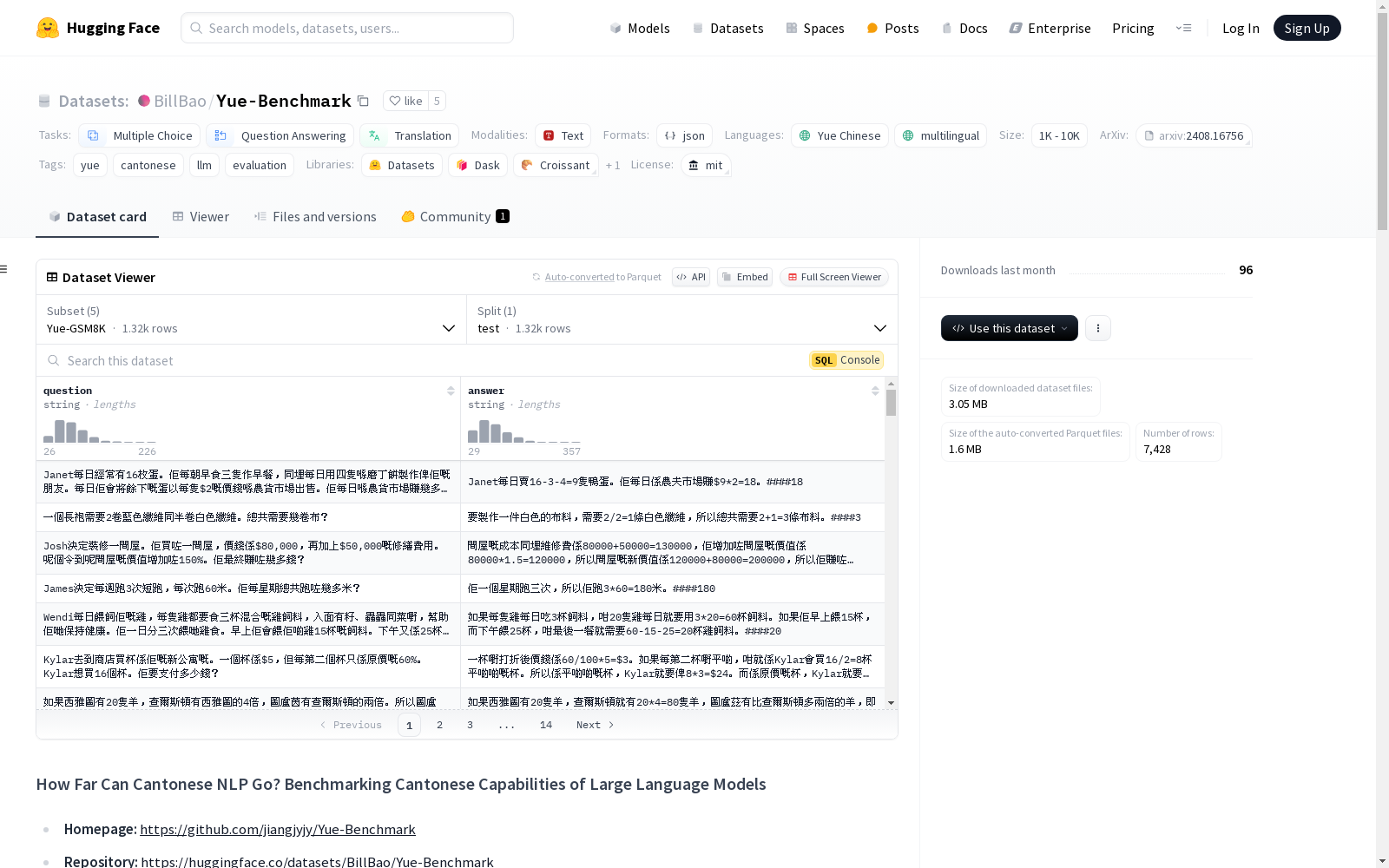Expand the Split test dropdown

(x=682, y=319)
